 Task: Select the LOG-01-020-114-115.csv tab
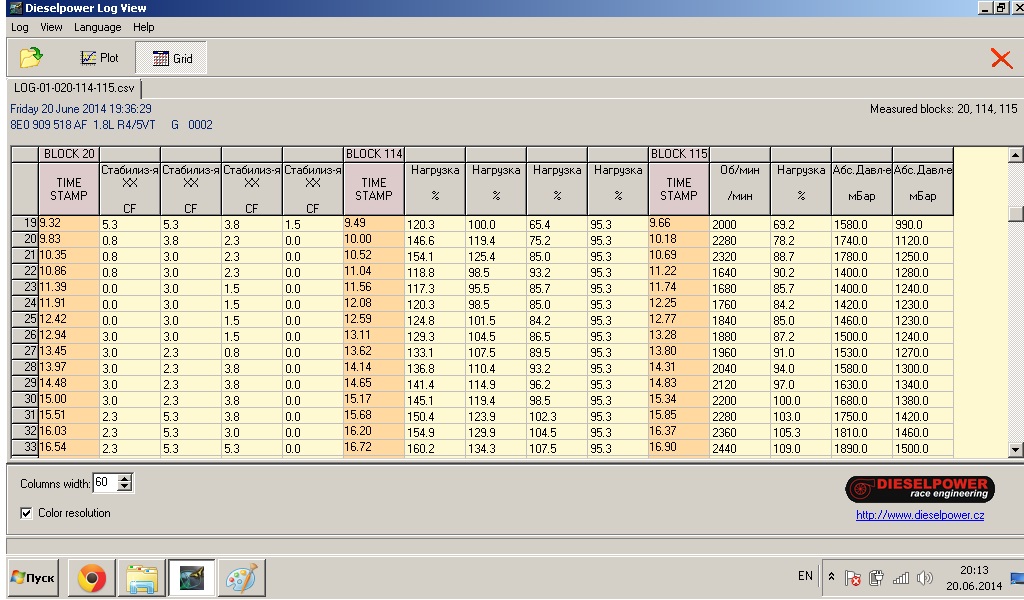tap(74, 88)
